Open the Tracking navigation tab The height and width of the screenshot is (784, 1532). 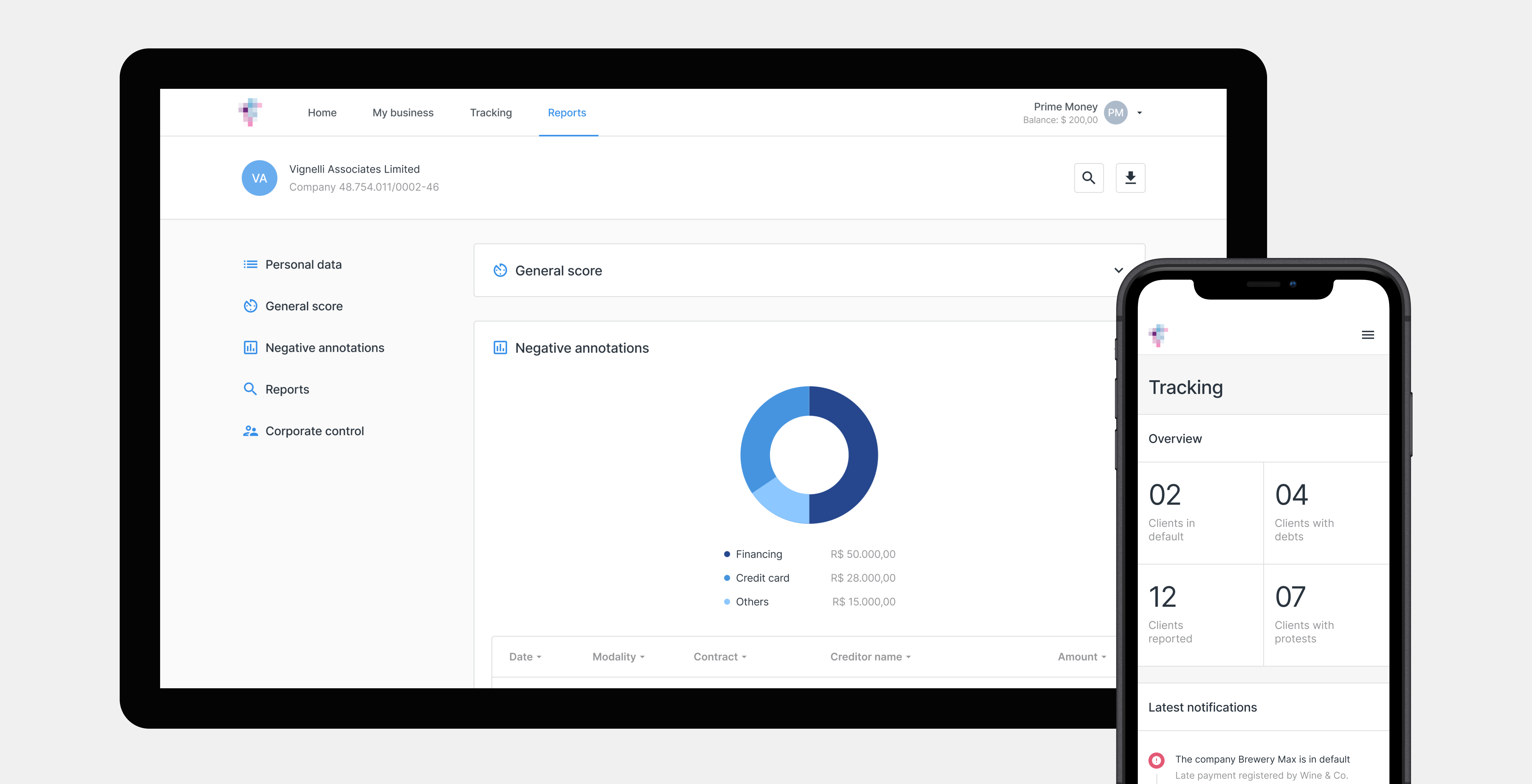tap(491, 112)
